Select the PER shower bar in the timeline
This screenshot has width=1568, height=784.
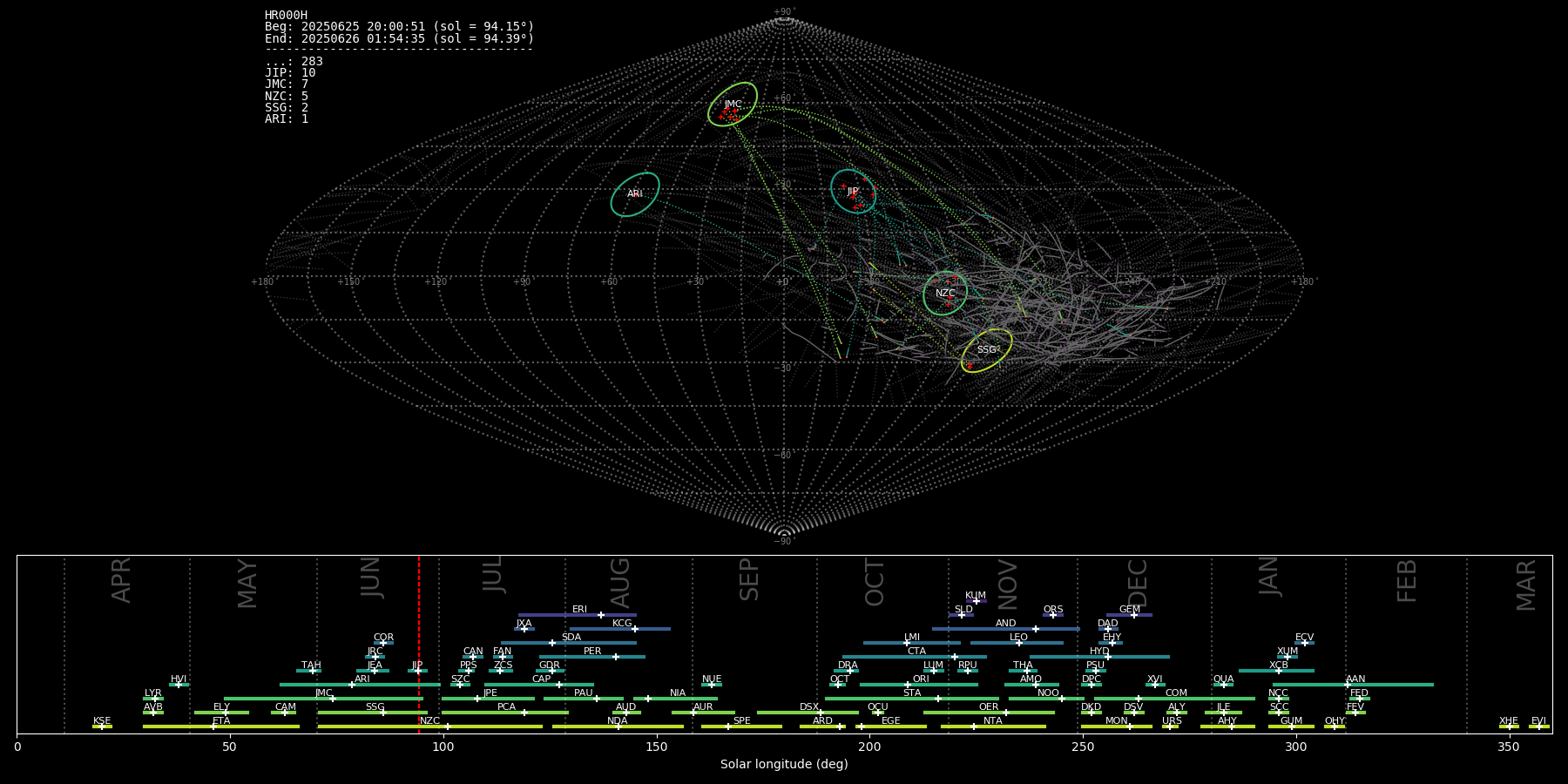[592, 657]
